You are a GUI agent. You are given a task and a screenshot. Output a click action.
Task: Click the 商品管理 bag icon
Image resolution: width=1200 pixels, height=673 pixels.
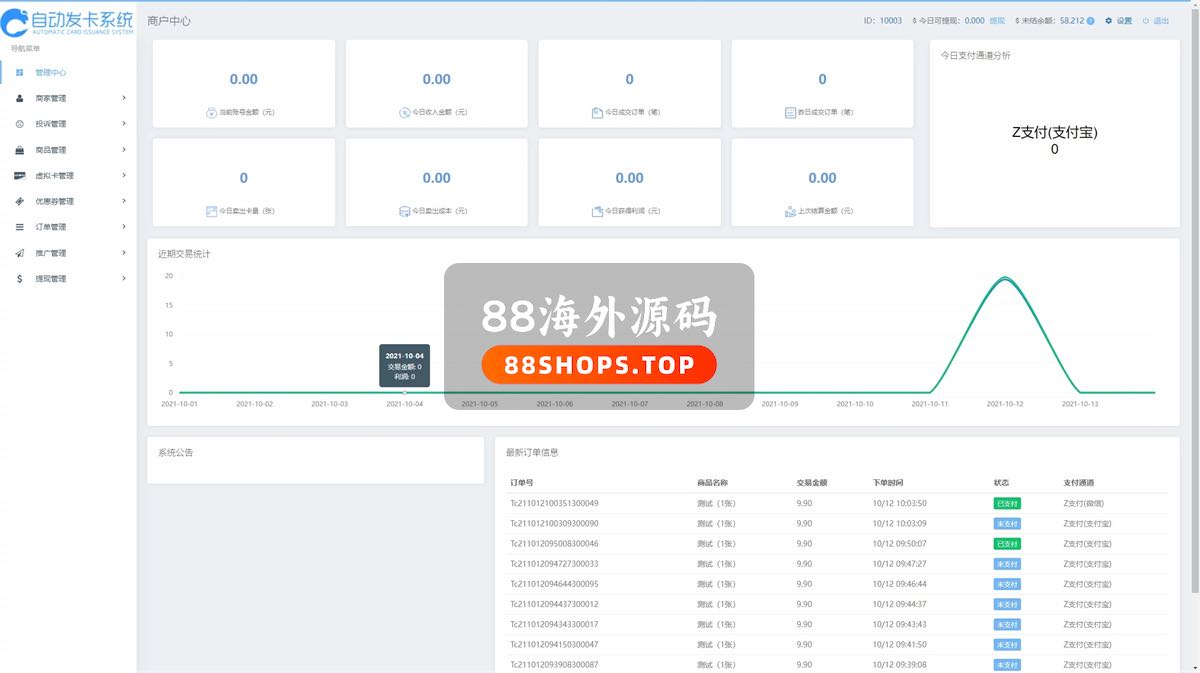tap(20, 150)
